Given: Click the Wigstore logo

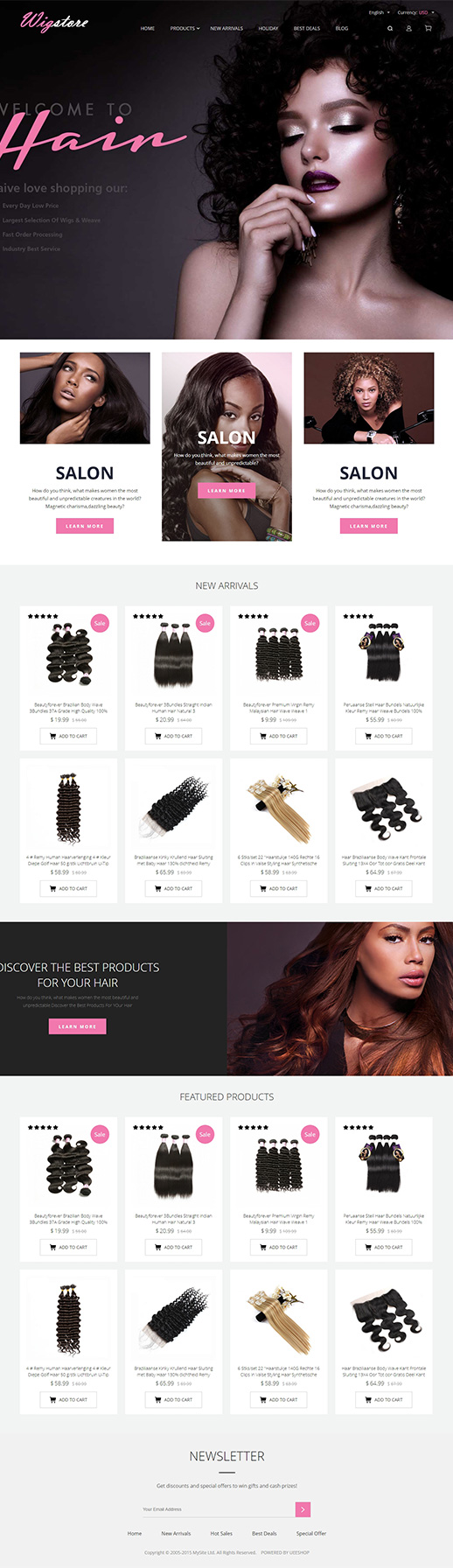Looking at the screenshot, I should point(54,21).
